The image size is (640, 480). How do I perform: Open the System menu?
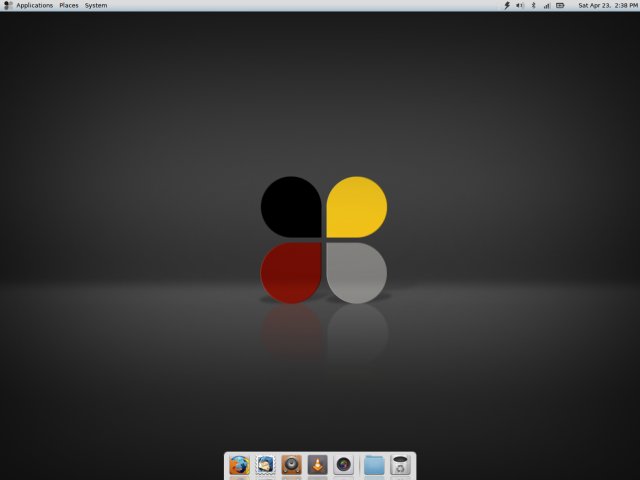click(96, 5)
